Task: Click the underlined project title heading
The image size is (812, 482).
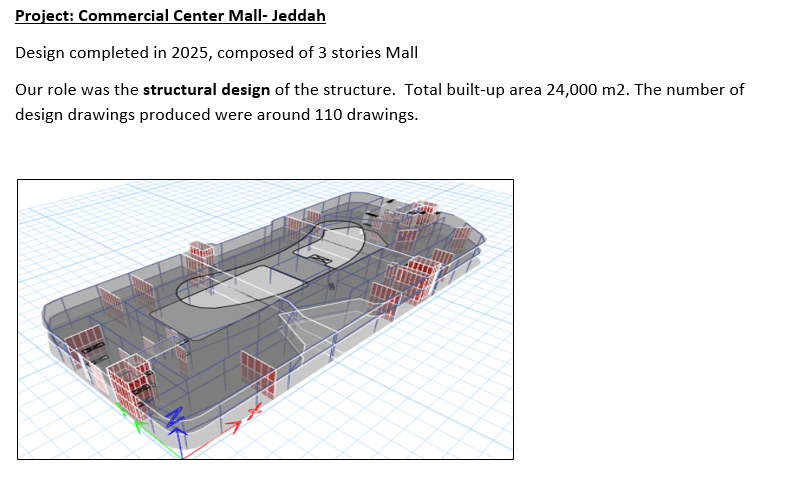Action: [170, 17]
